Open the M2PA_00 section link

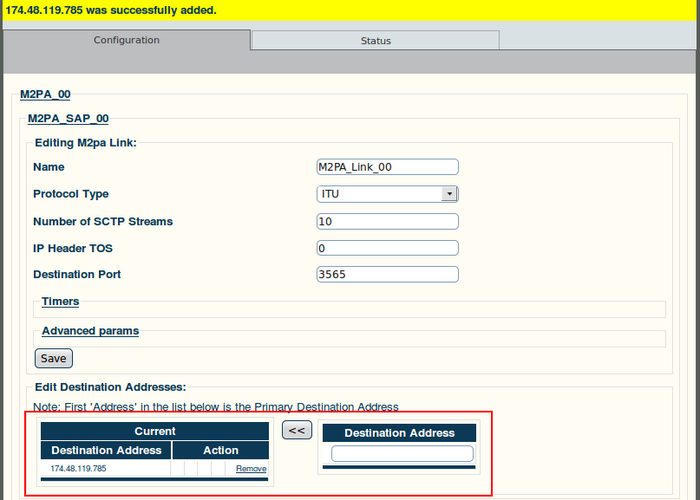[x=45, y=94]
